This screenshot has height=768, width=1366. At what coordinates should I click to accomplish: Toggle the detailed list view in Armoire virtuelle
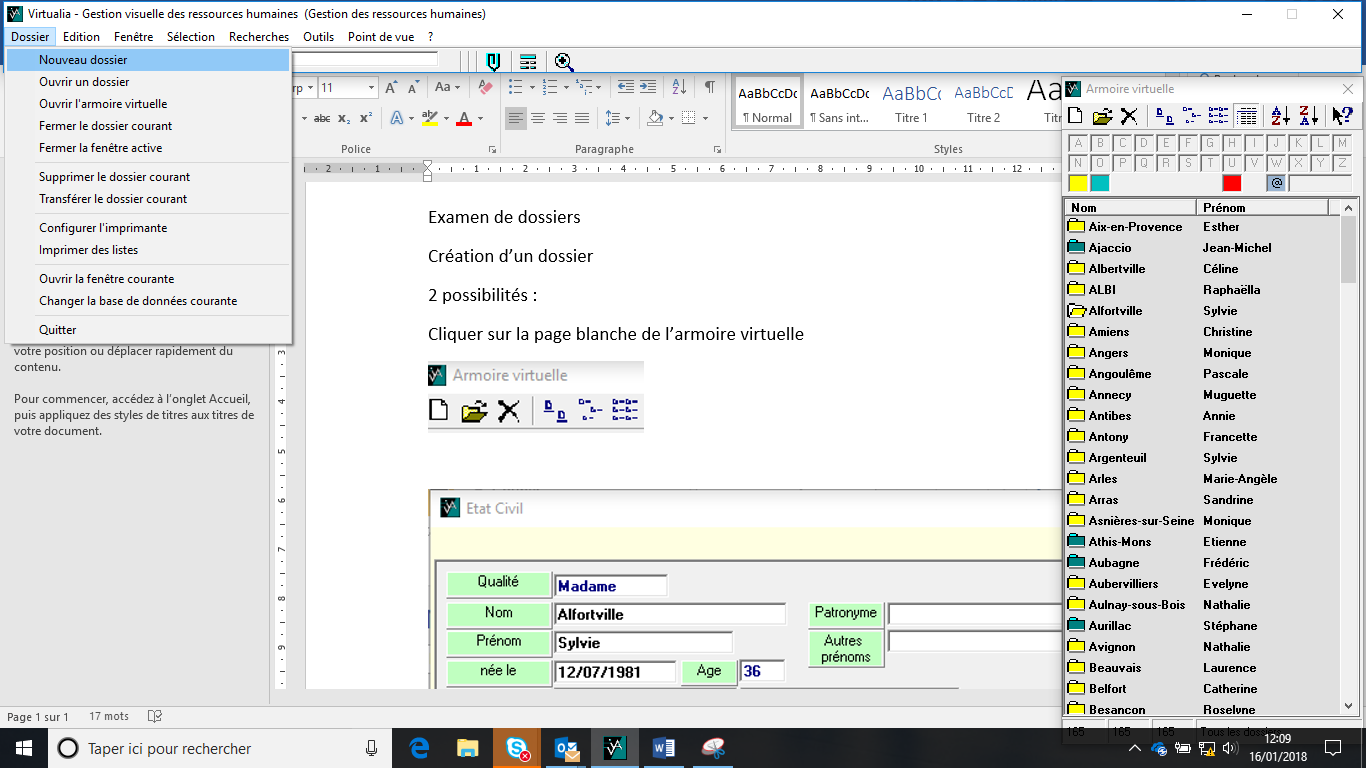[x=1245, y=116]
